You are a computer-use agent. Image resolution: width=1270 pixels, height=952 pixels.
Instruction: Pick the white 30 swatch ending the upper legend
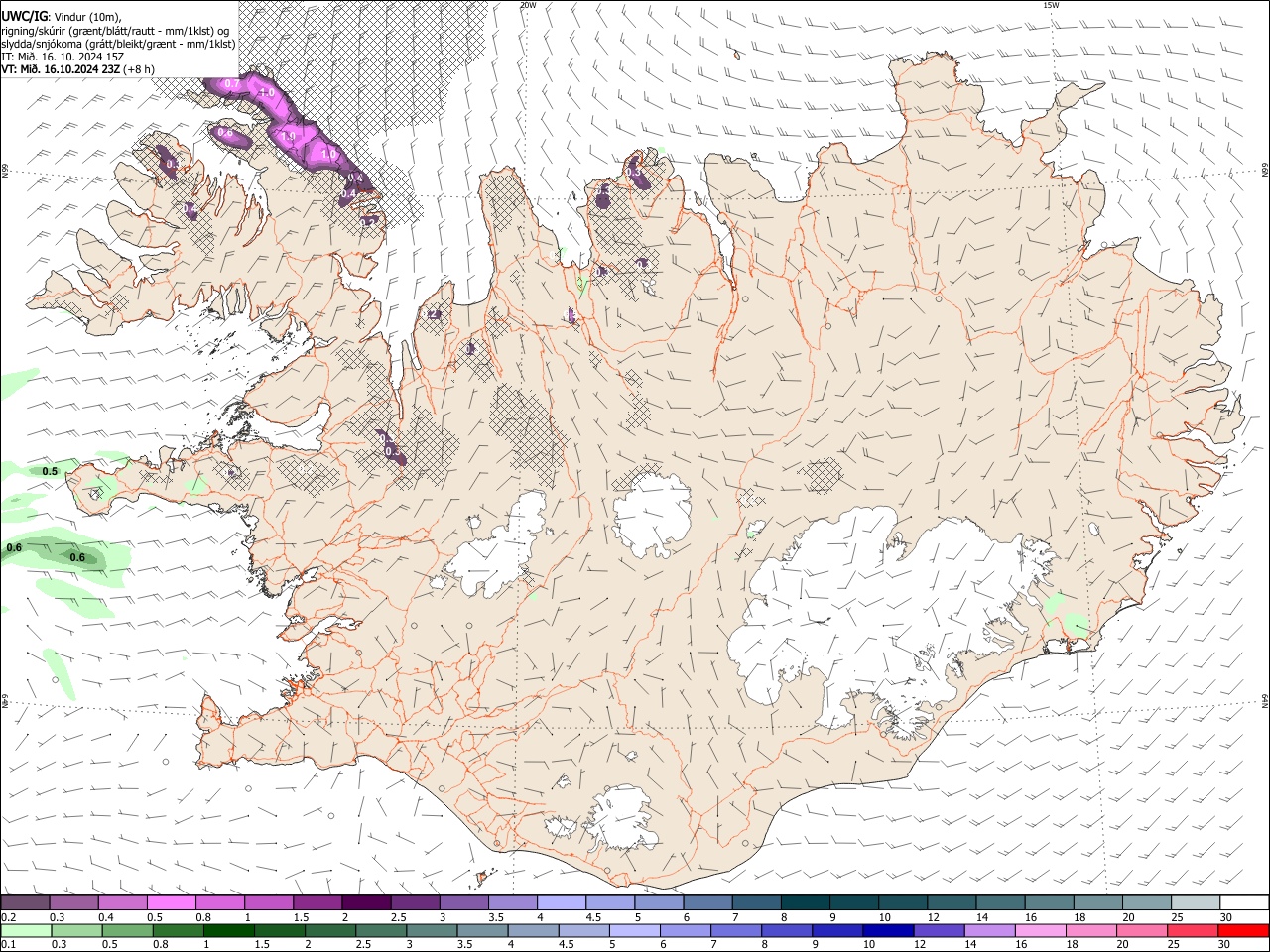pos(1244,902)
